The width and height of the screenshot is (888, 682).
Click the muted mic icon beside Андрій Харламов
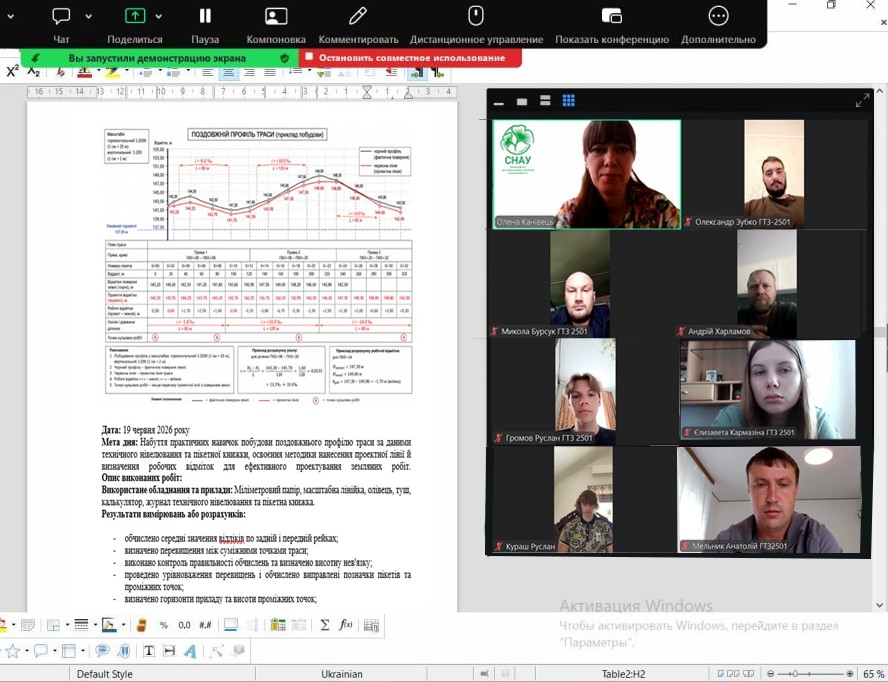point(681,331)
